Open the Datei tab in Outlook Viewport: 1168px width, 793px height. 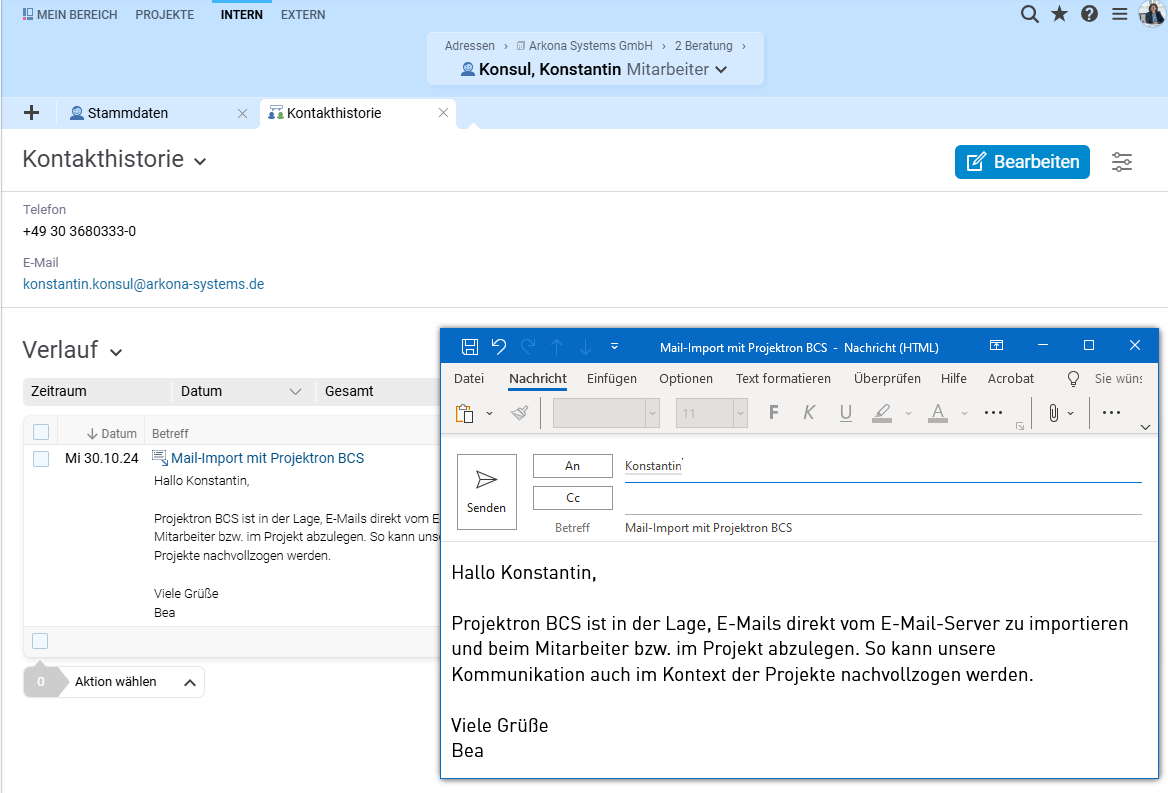point(469,378)
